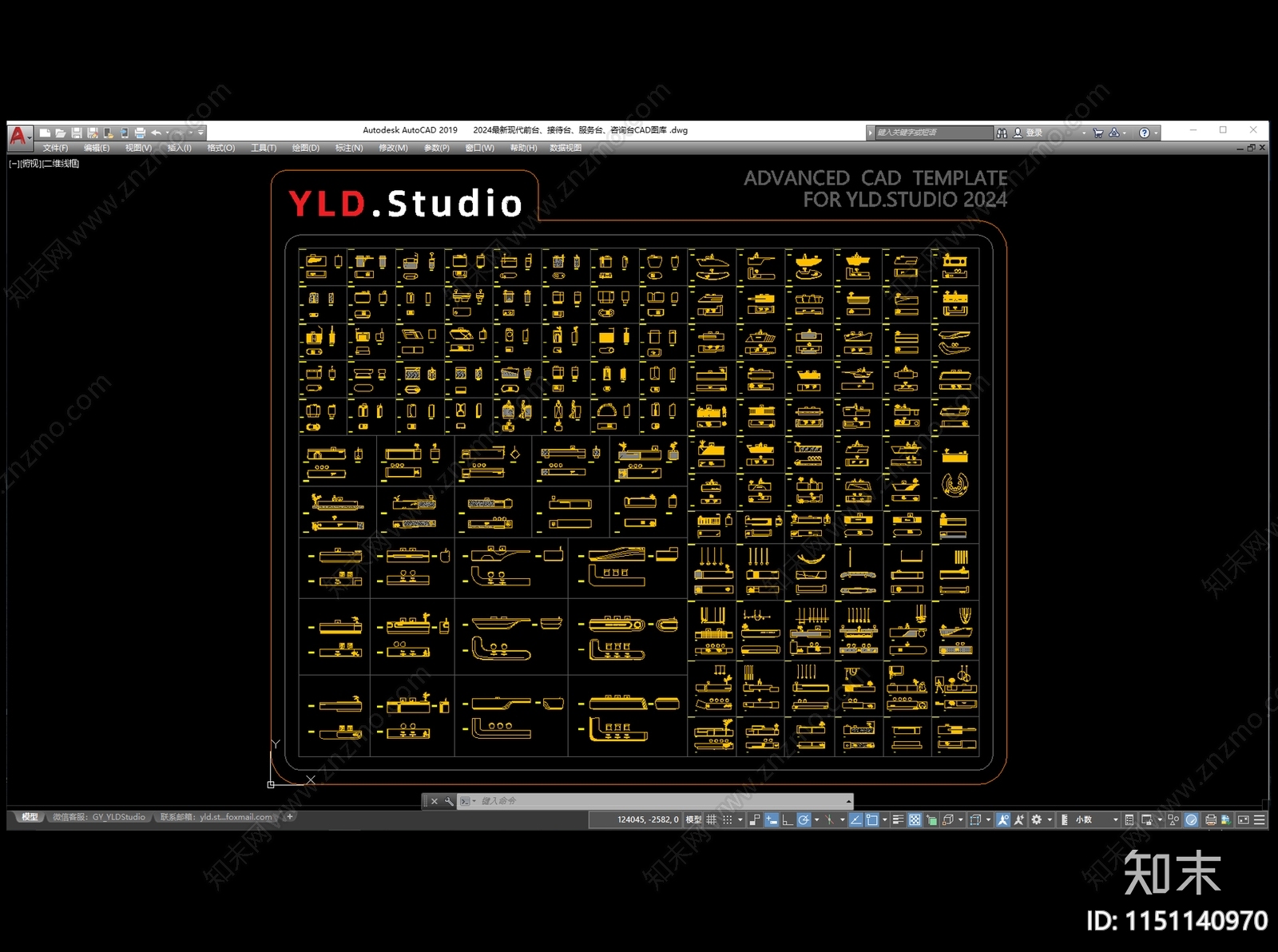This screenshot has height=952, width=1278.
Task: Switch to the 微信客服 layout tab
Action: [99, 817]
